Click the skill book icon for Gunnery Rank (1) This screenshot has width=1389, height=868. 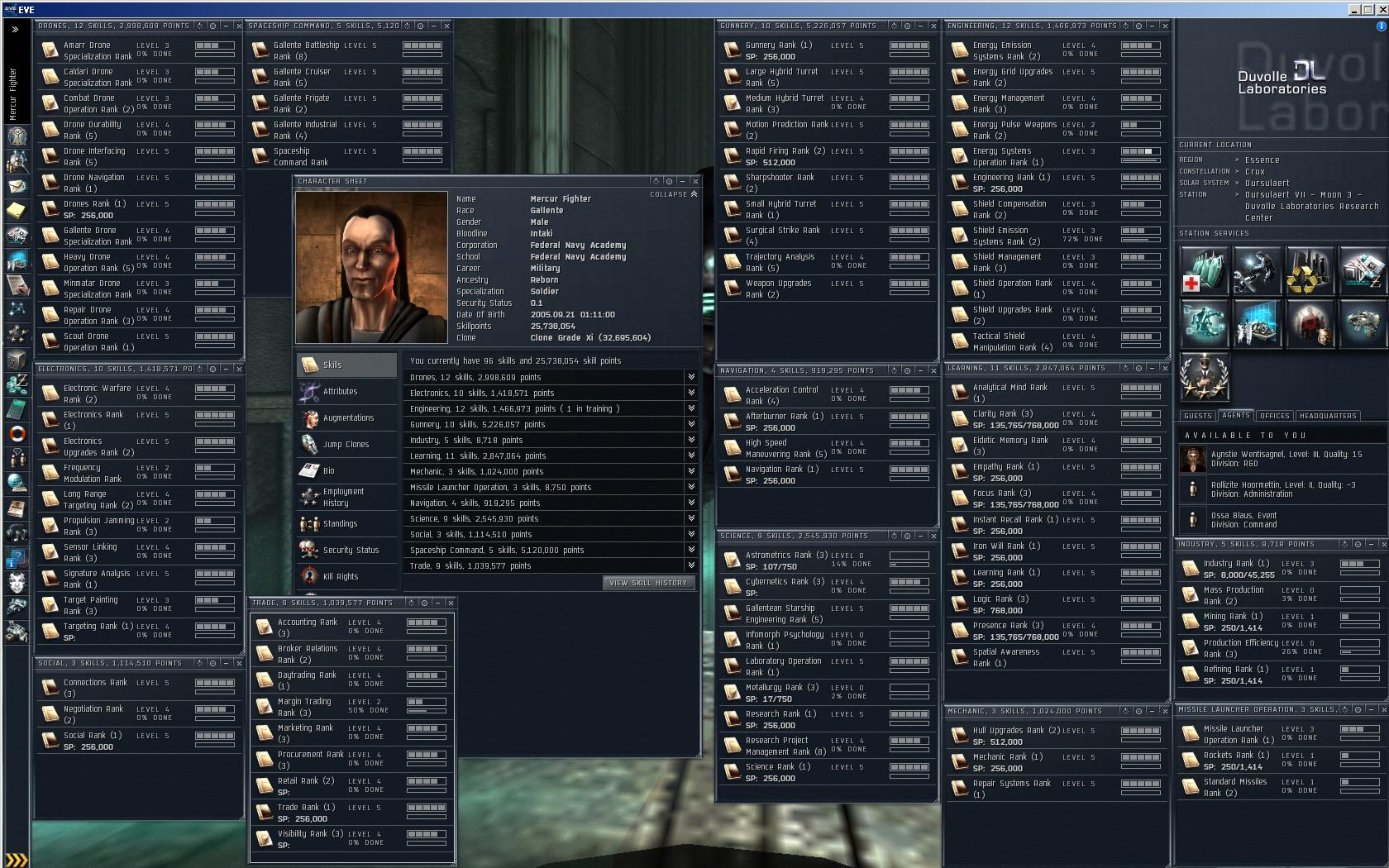732,50
